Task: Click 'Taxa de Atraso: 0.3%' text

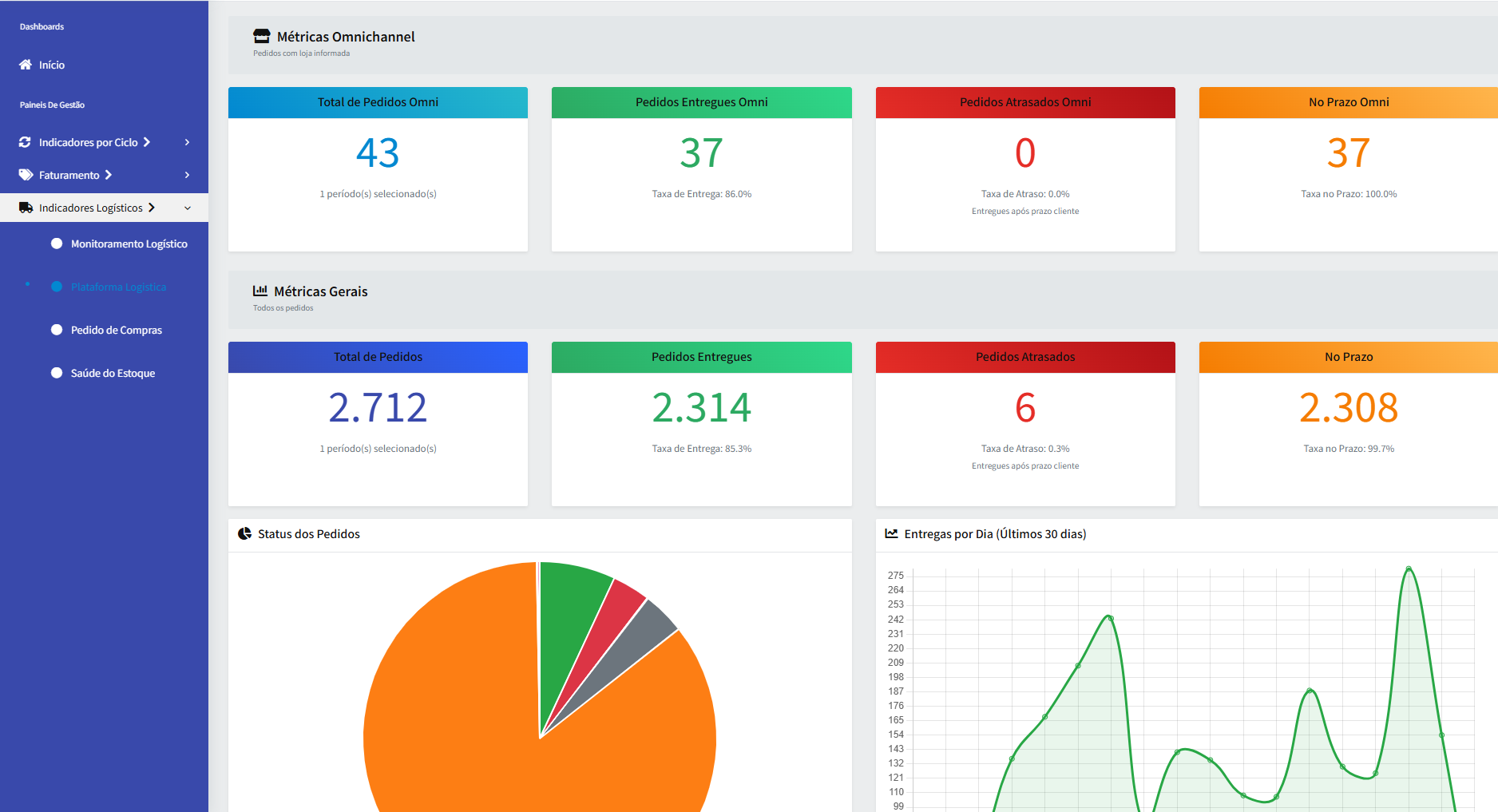Action: (x=1025, y=449)
